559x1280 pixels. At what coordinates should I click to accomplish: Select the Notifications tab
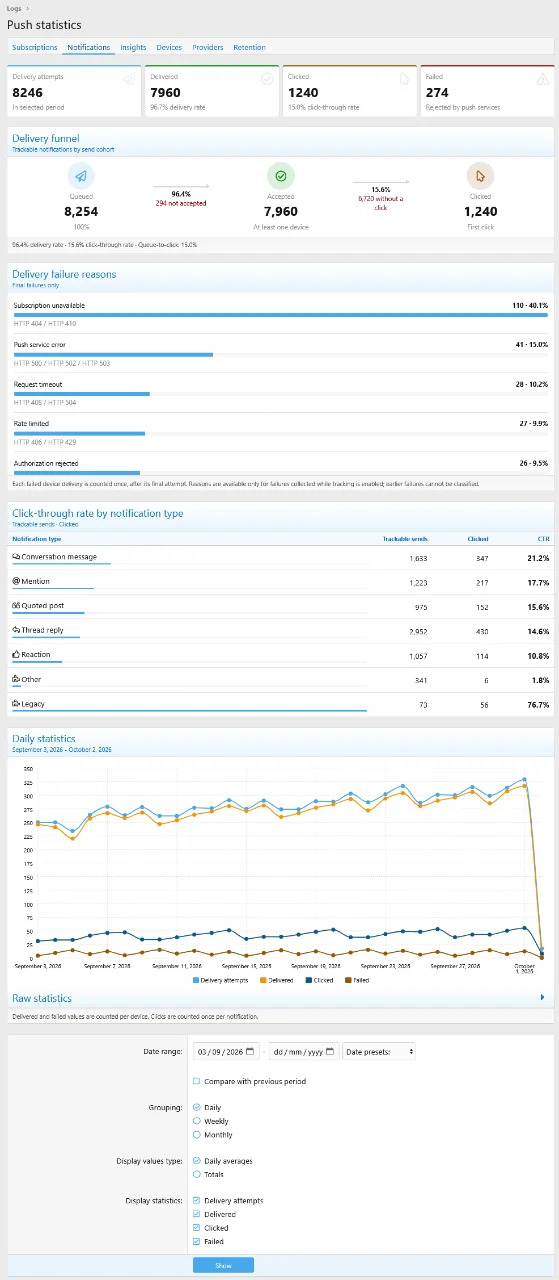(x=89, y=47)
